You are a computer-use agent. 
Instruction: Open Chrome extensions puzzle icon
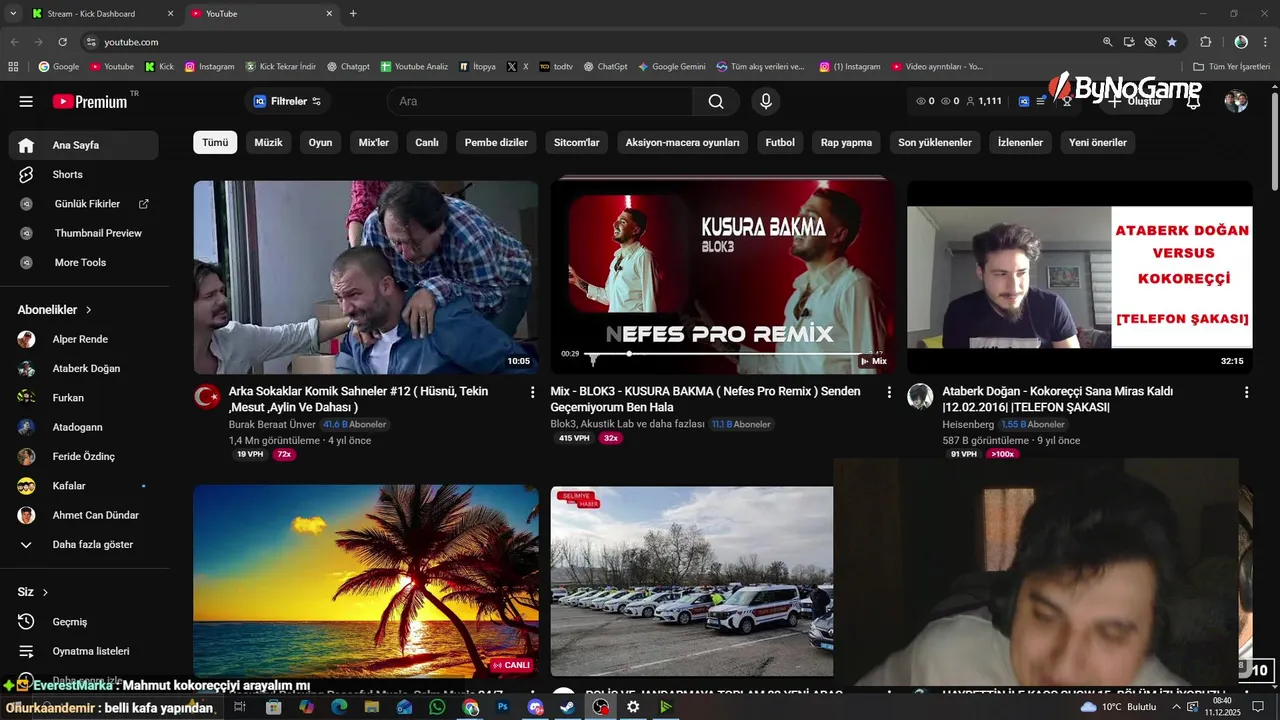[1205, 42]
